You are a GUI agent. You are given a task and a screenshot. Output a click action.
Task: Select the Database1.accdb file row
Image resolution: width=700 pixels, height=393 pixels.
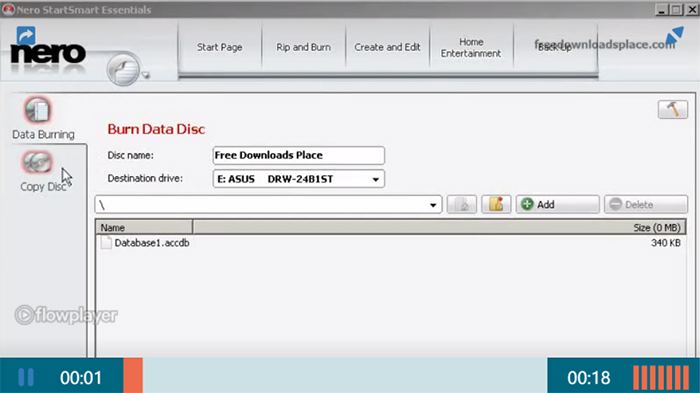coord(391,243)
